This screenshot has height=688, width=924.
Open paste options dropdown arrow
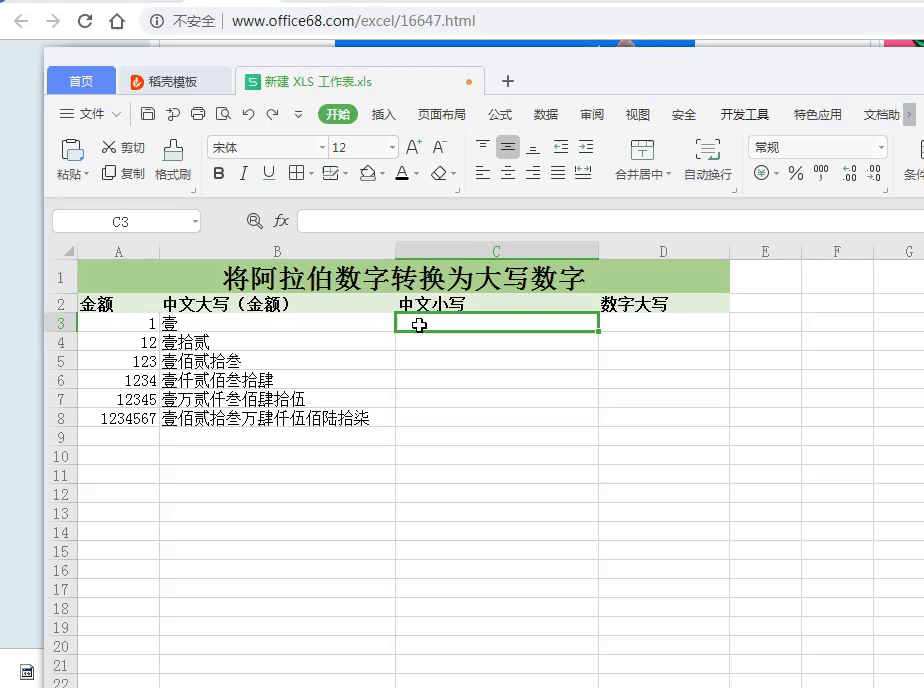tap(87, 174)
